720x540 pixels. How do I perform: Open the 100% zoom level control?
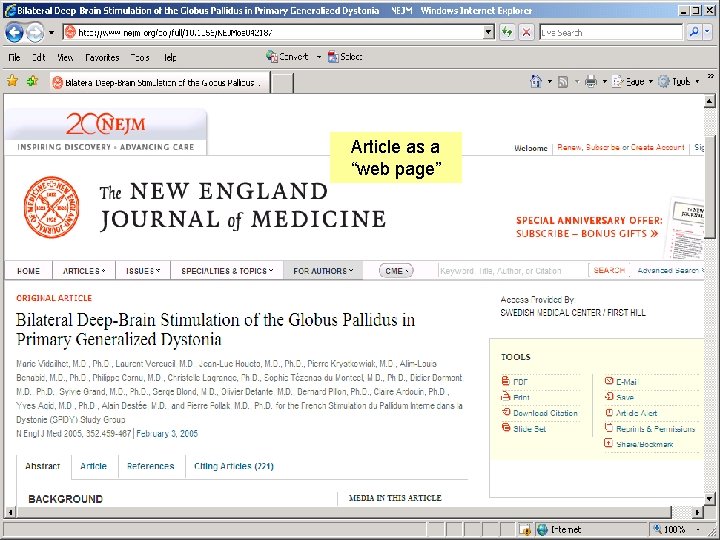pyautogui.click(x=678, y=529)
